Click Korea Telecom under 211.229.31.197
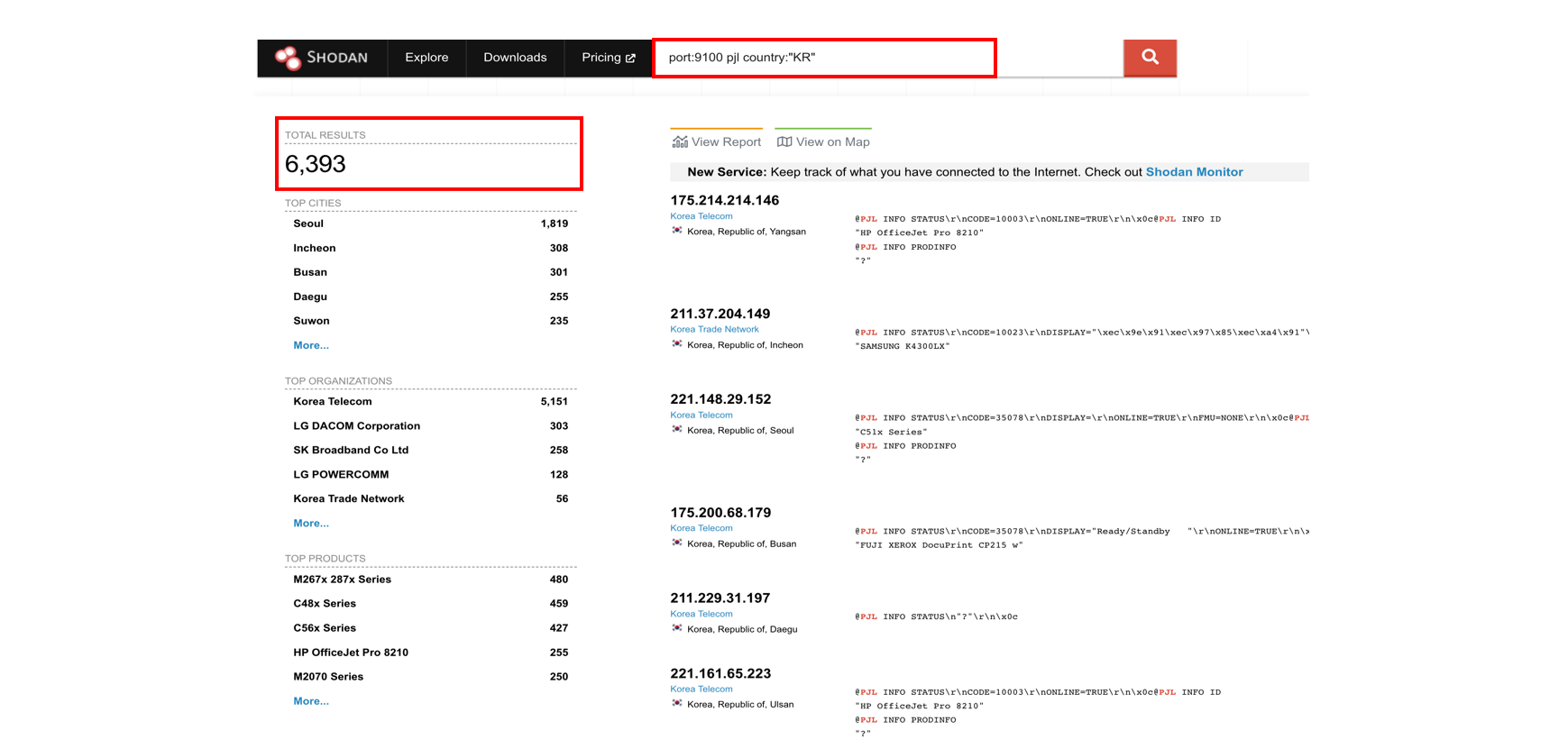This screenshot has width=1568, height=749. [x=701, y=614]
